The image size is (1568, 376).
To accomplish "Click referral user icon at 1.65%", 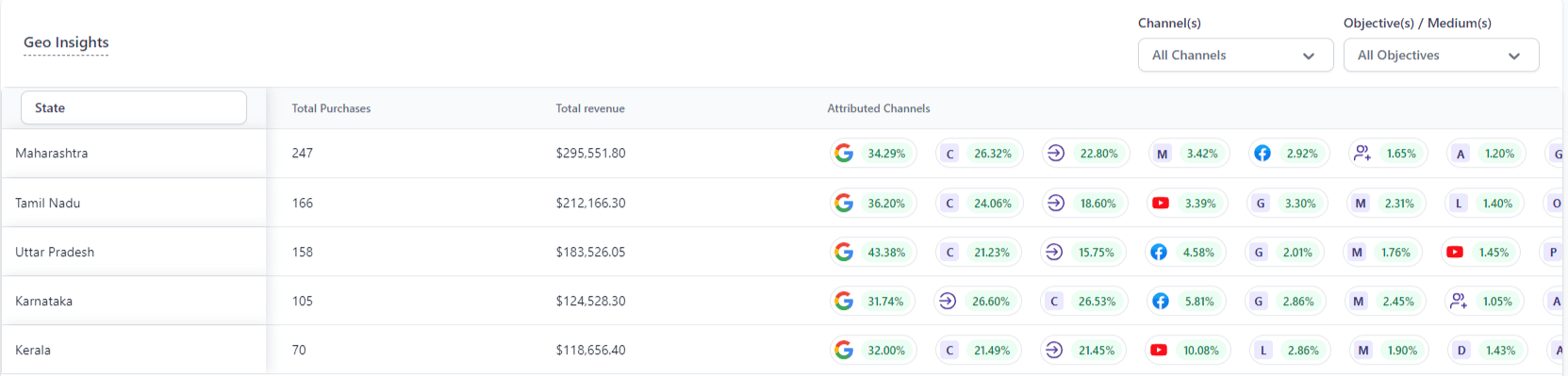I will [1362, 153].
